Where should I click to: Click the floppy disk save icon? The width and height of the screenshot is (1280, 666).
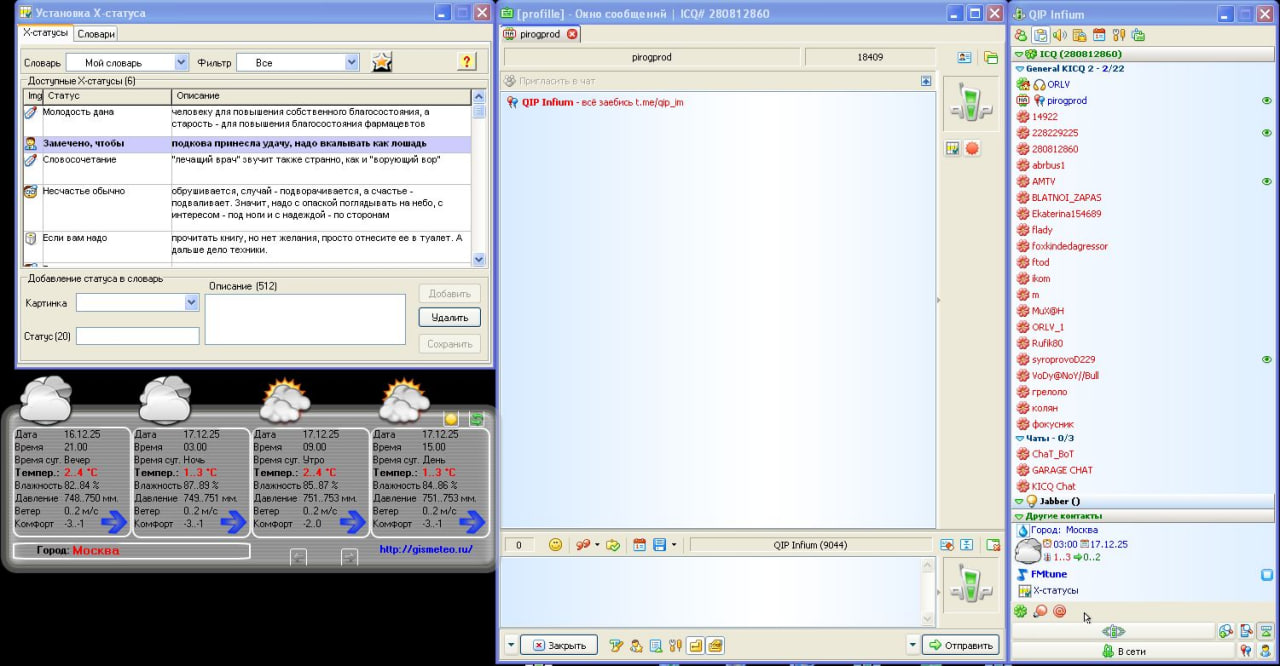659,545
